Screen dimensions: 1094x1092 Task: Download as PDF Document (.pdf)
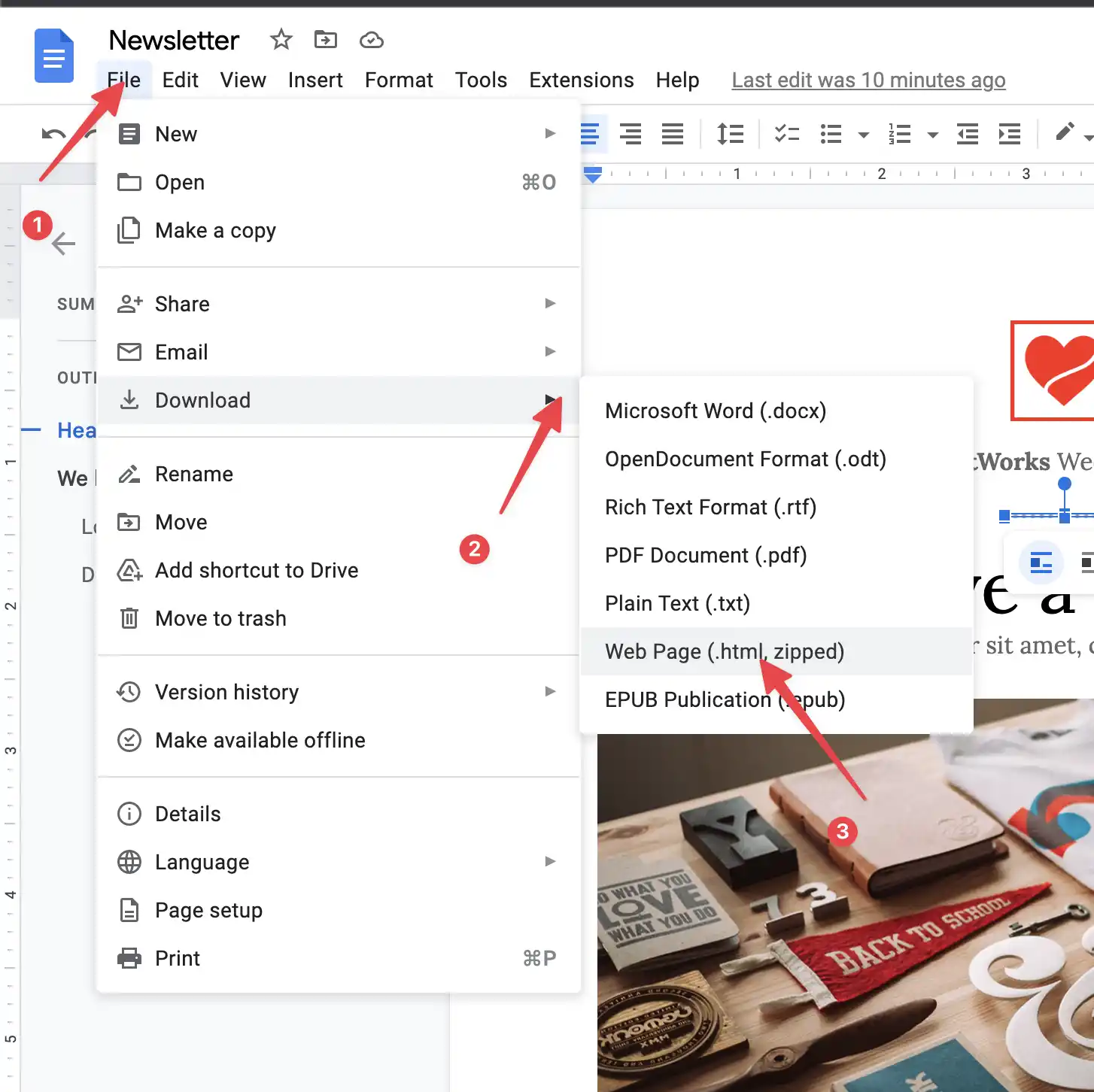776,555
